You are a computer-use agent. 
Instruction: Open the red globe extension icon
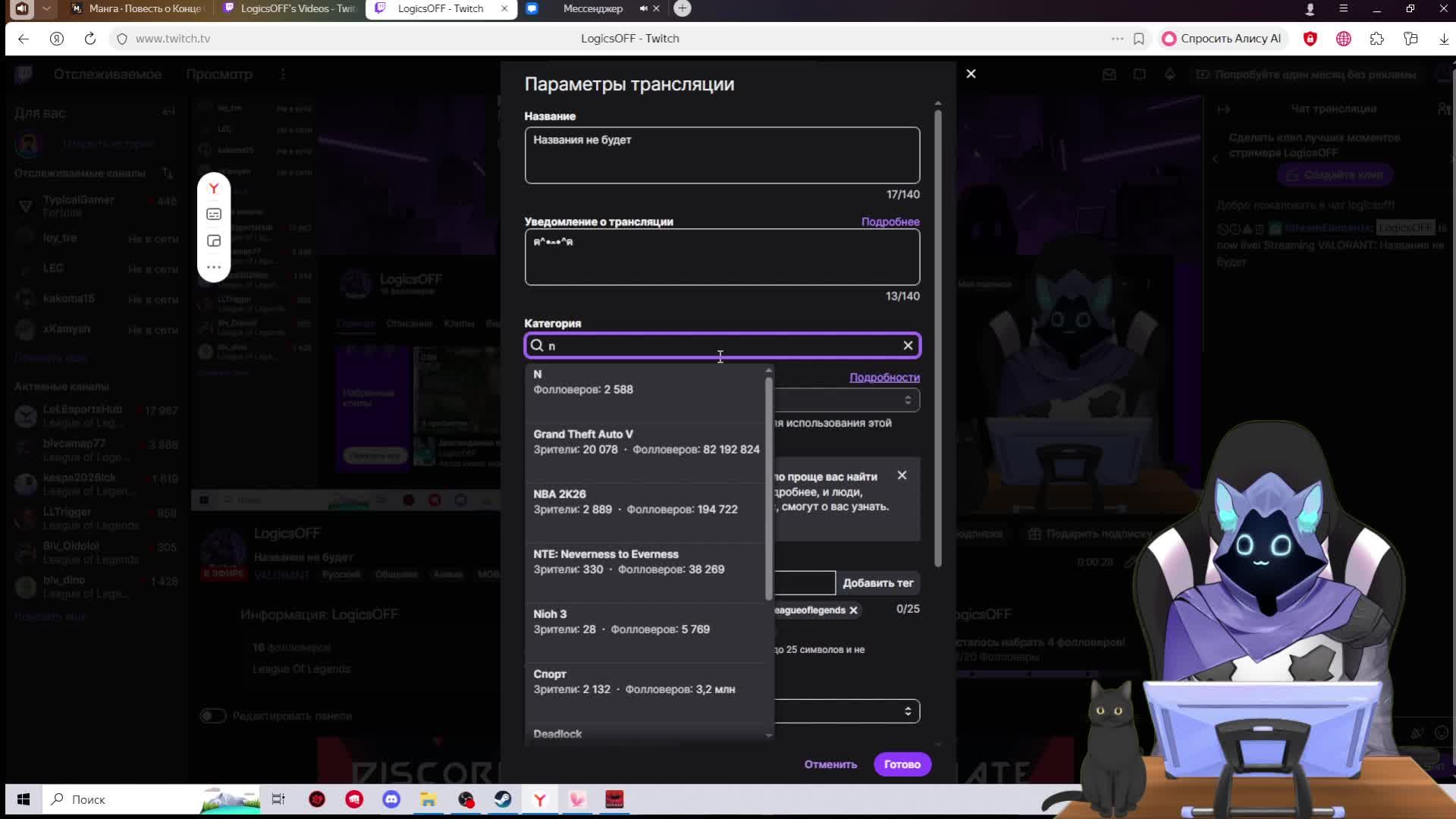[1343, 39]
